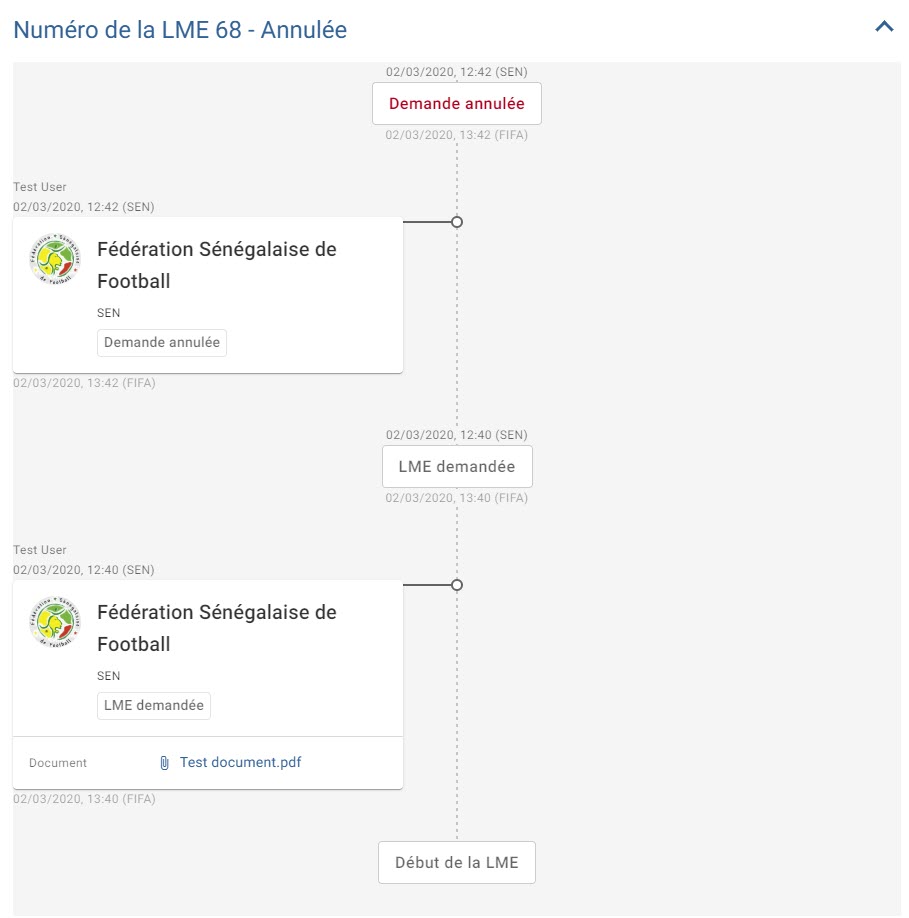Click the LME demandée tag in federation card
This screenshot has width=909, height=918.
pyautogui.click(x=153, y=705)
